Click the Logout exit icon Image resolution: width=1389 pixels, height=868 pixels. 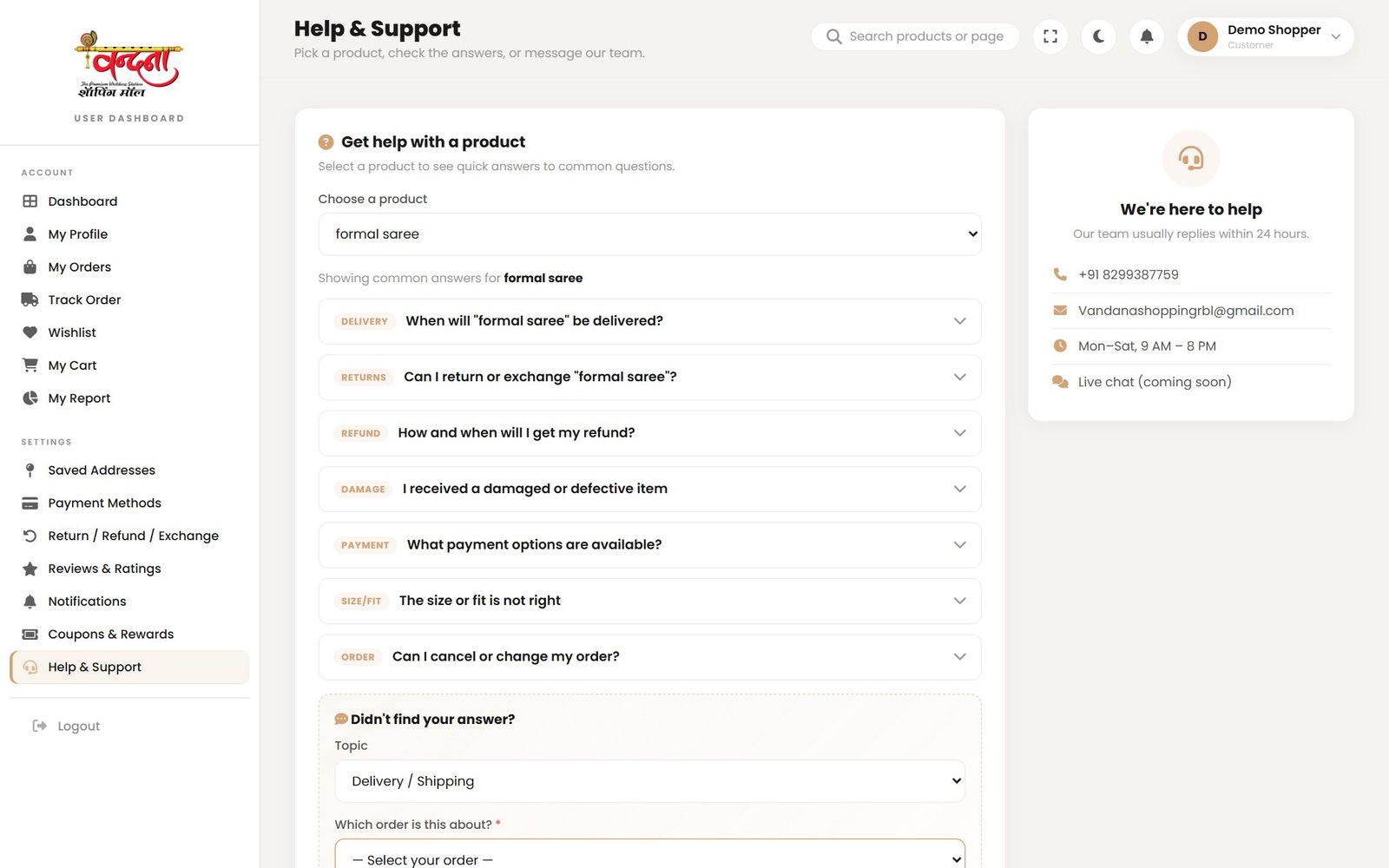[x=39, y=727]
